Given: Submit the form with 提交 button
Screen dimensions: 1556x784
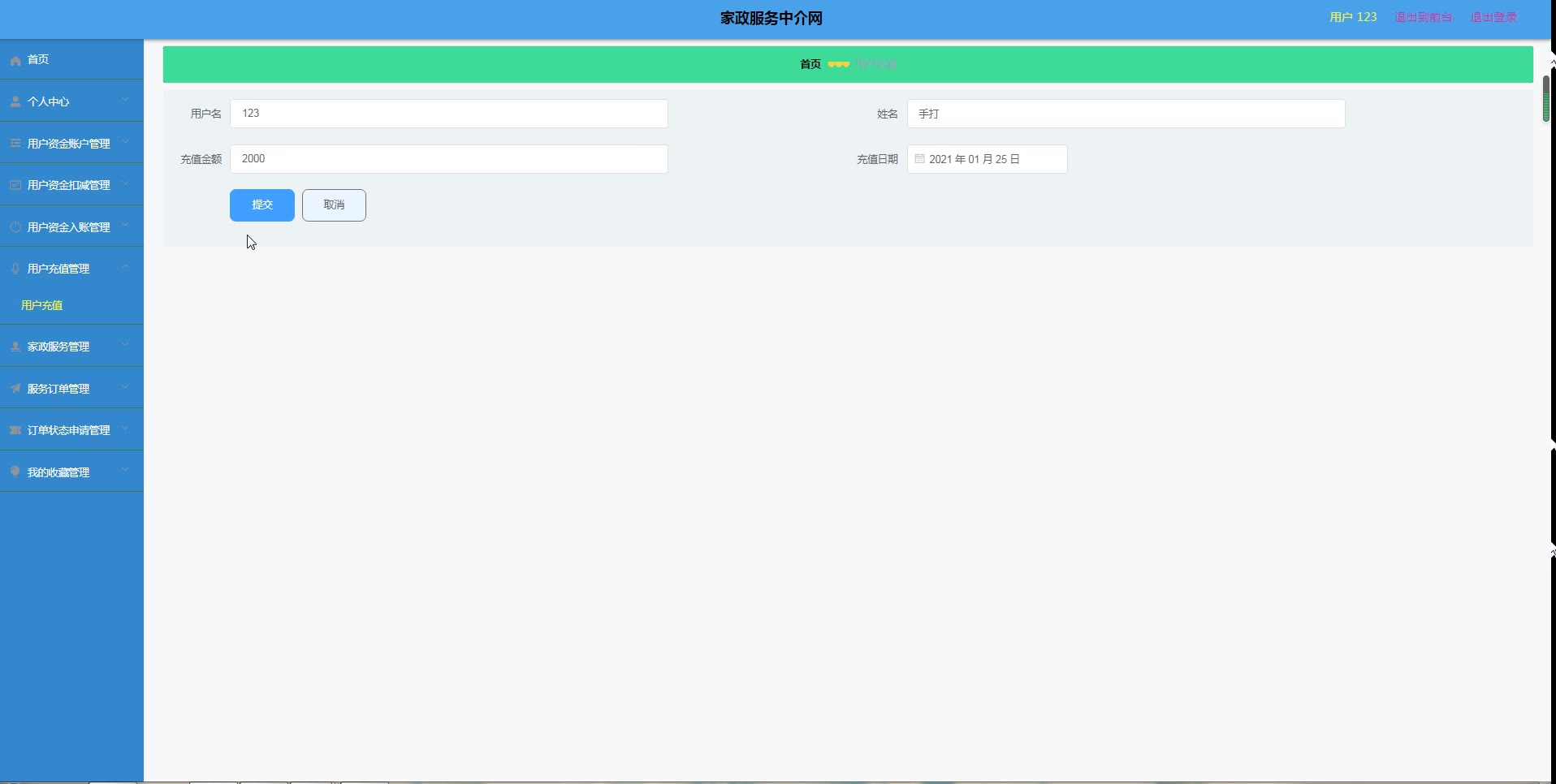Looking at the screenshot, I should tap(262, 205).
